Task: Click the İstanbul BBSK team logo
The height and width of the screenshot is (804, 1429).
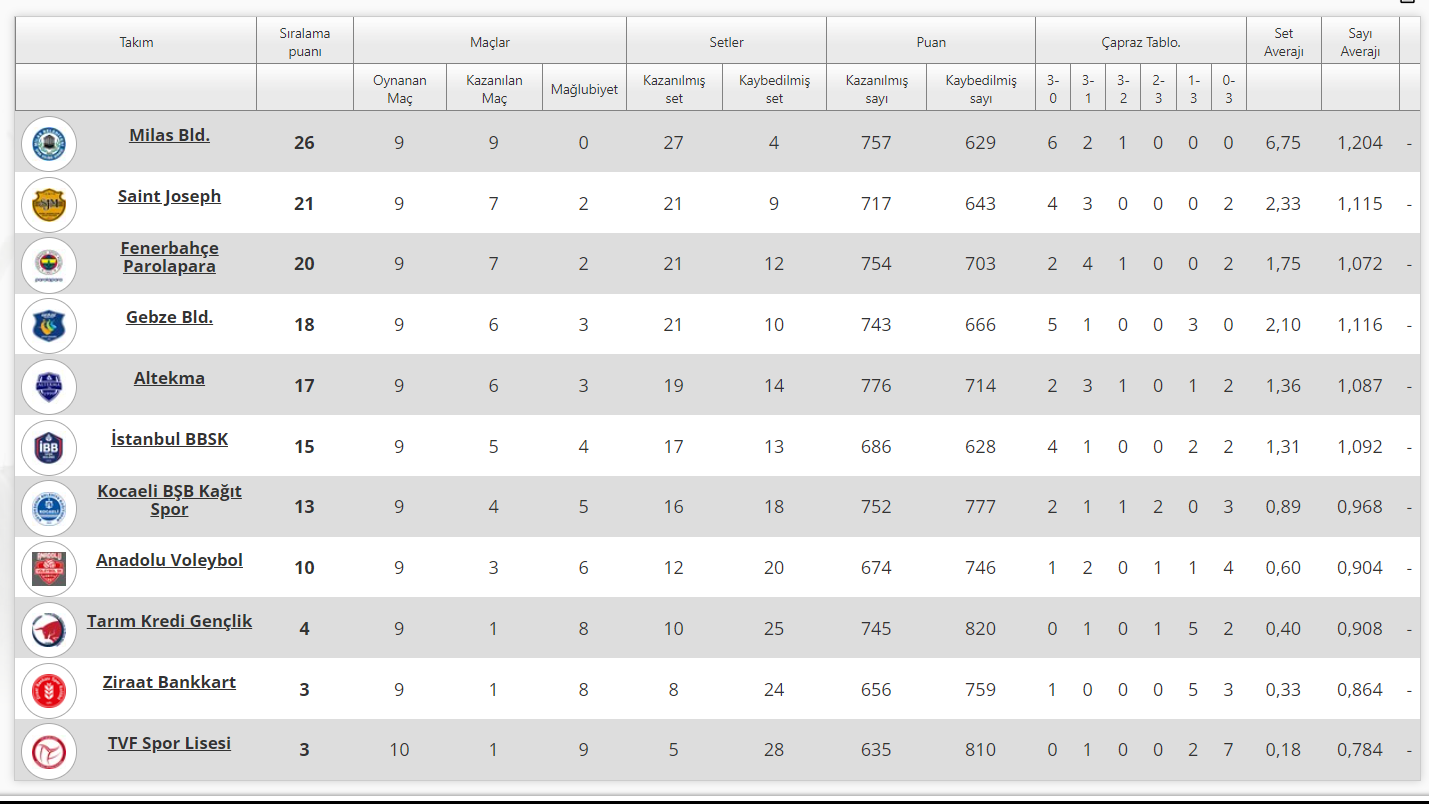Action: pyautogui.click(x=48, y=446)
